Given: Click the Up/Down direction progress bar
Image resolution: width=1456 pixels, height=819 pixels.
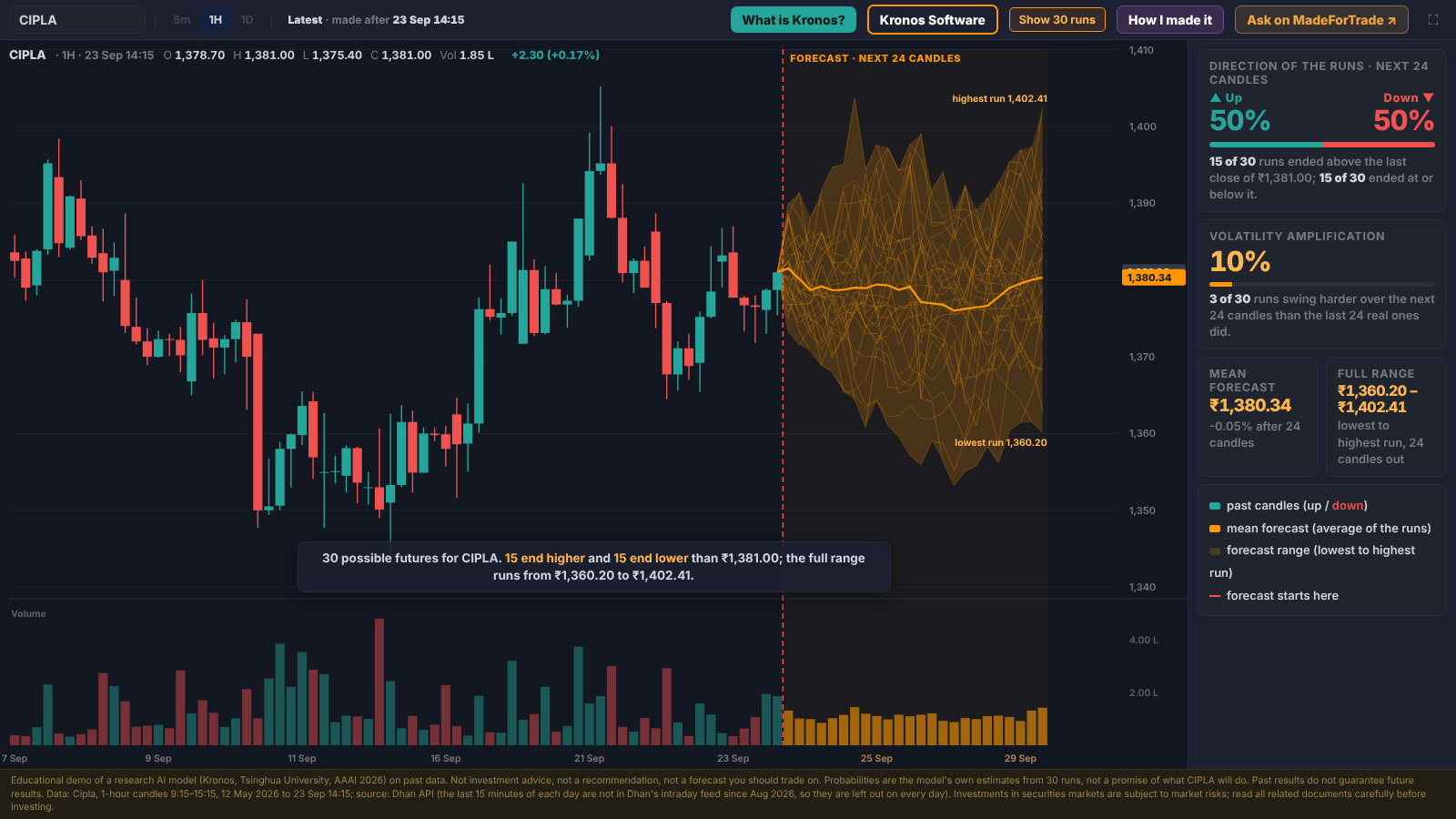Looking at the screenshot, I should [x=1322, y=145].
